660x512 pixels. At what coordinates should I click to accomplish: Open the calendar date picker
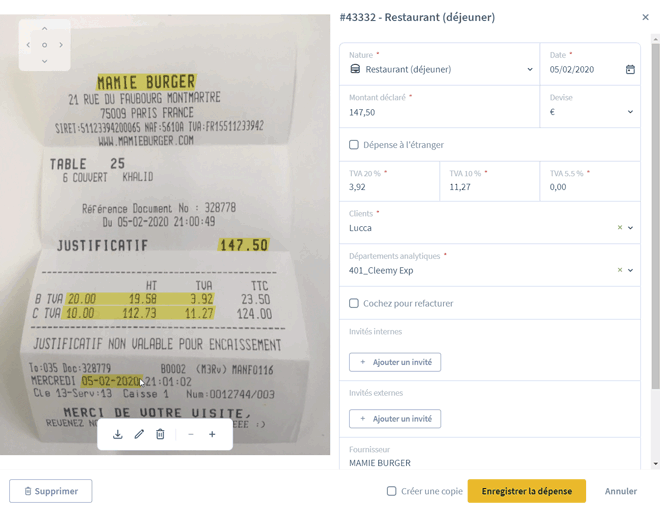click(x=630, y=69)
